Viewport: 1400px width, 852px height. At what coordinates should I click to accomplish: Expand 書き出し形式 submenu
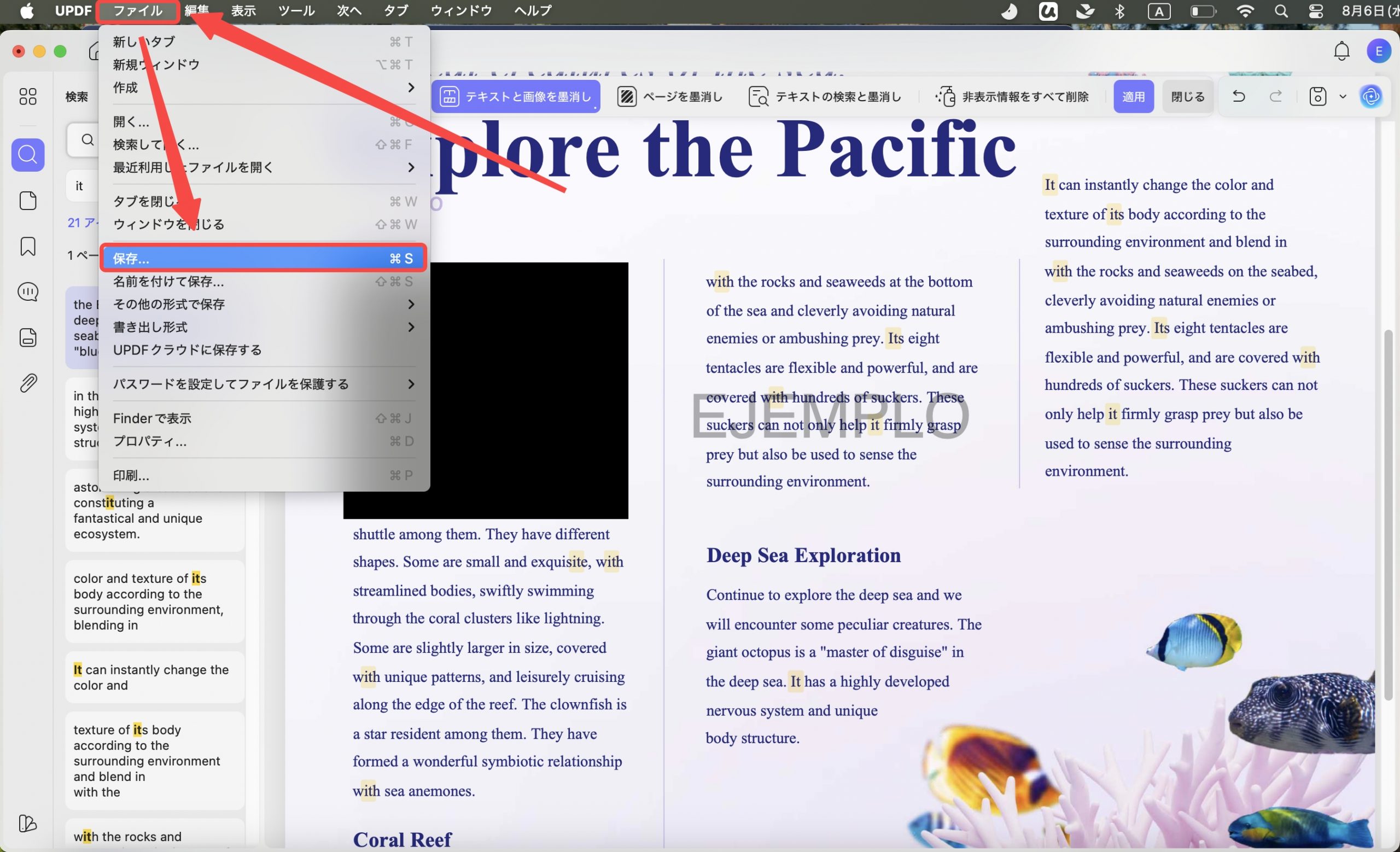point(264,327)
